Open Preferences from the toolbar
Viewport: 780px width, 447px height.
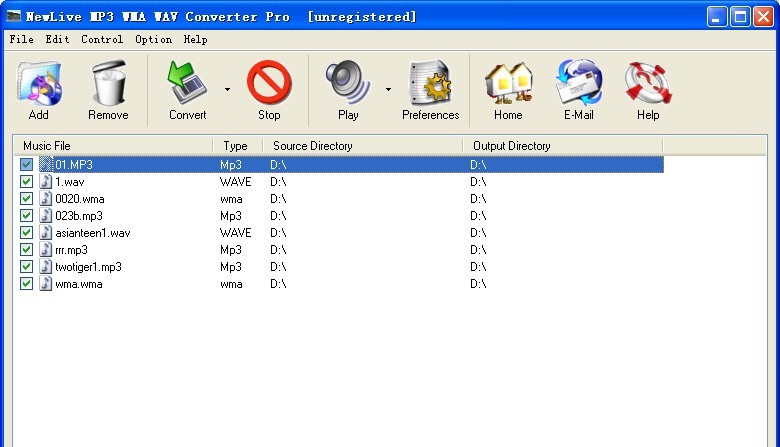click(x=430, y=90)
